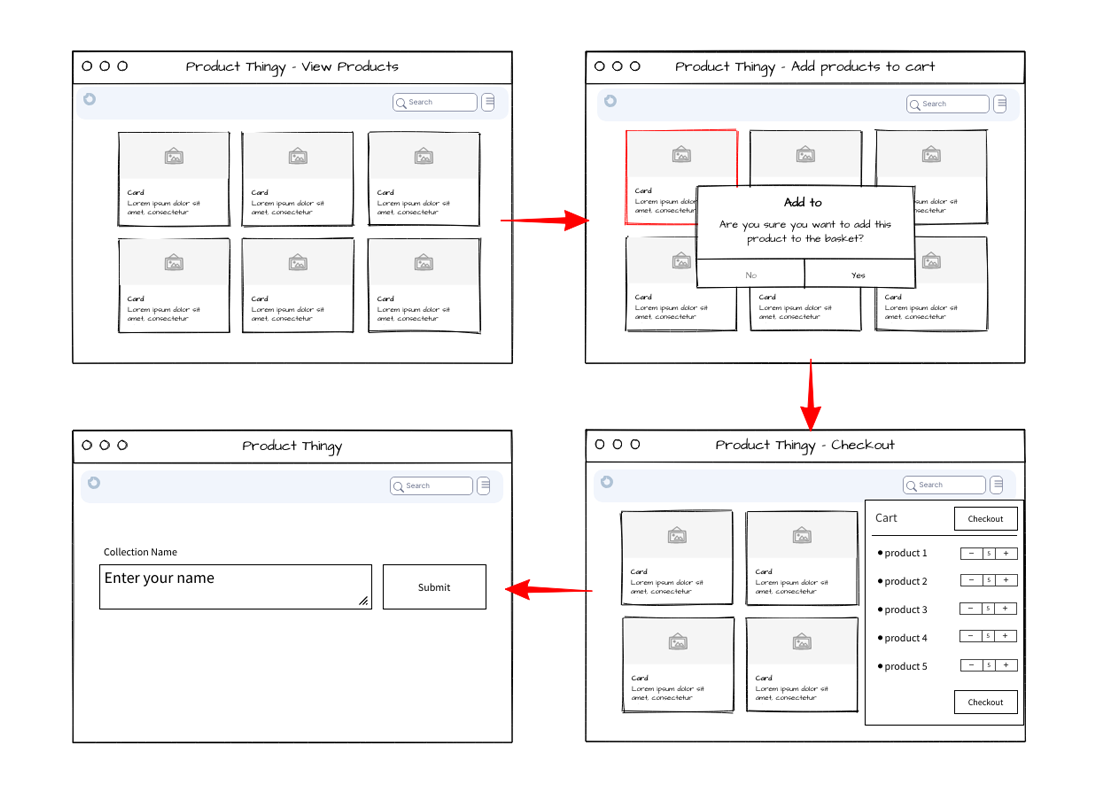The image size is (1104, 807).
Task: Select product 4 in the cart list
Action: click(x=905, y=638)
